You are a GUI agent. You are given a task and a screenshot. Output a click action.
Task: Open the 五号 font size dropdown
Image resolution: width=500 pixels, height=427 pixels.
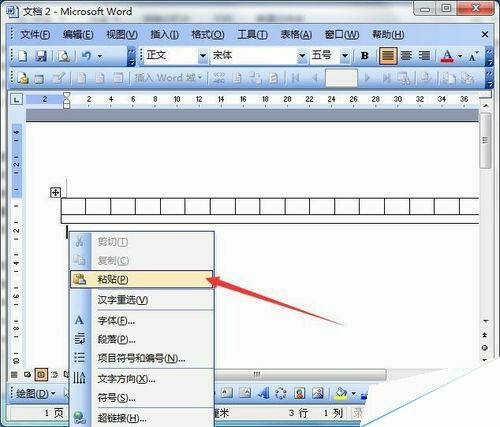click(x=345, y=56)
